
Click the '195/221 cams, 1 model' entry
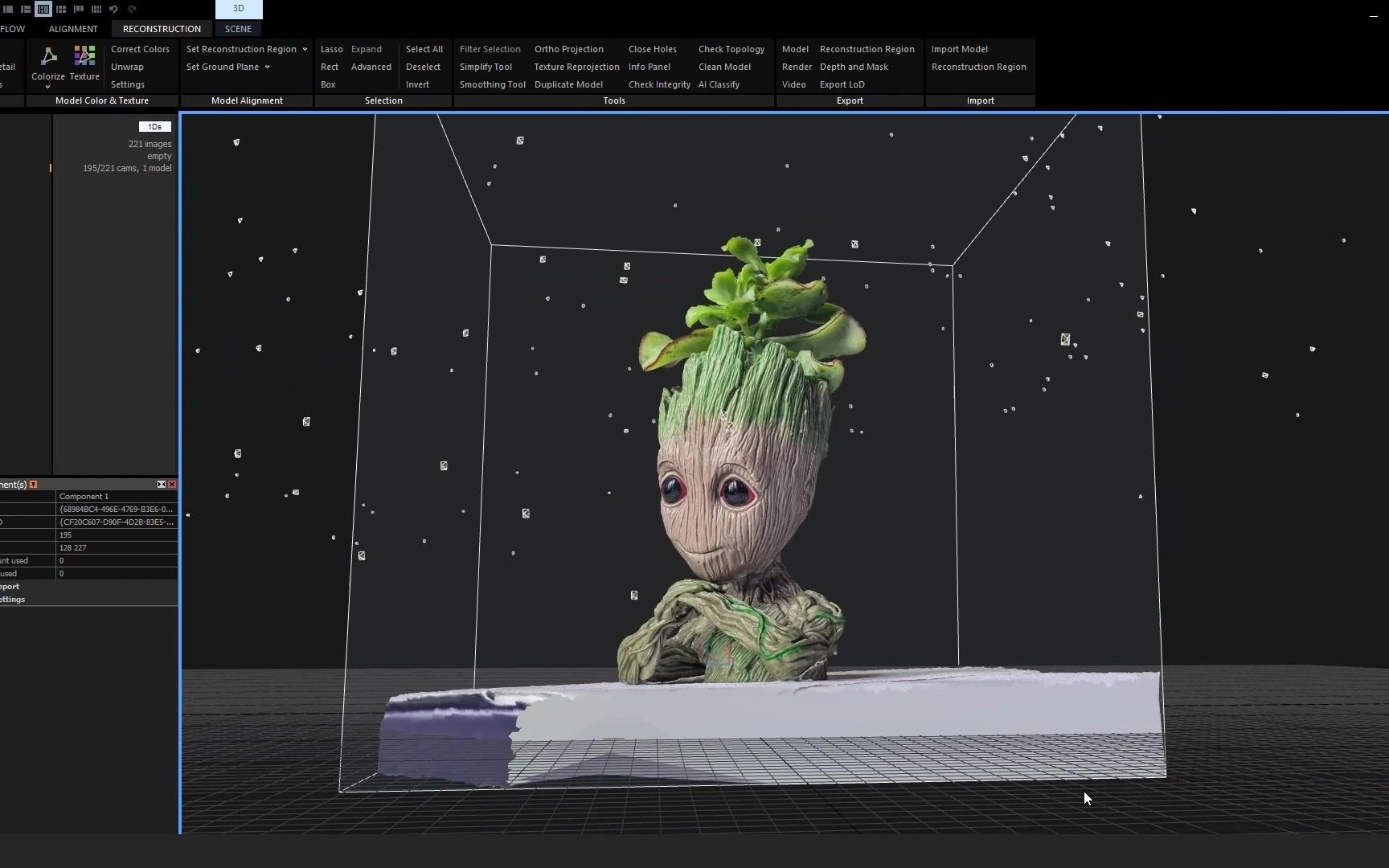[x=127, y=168]
